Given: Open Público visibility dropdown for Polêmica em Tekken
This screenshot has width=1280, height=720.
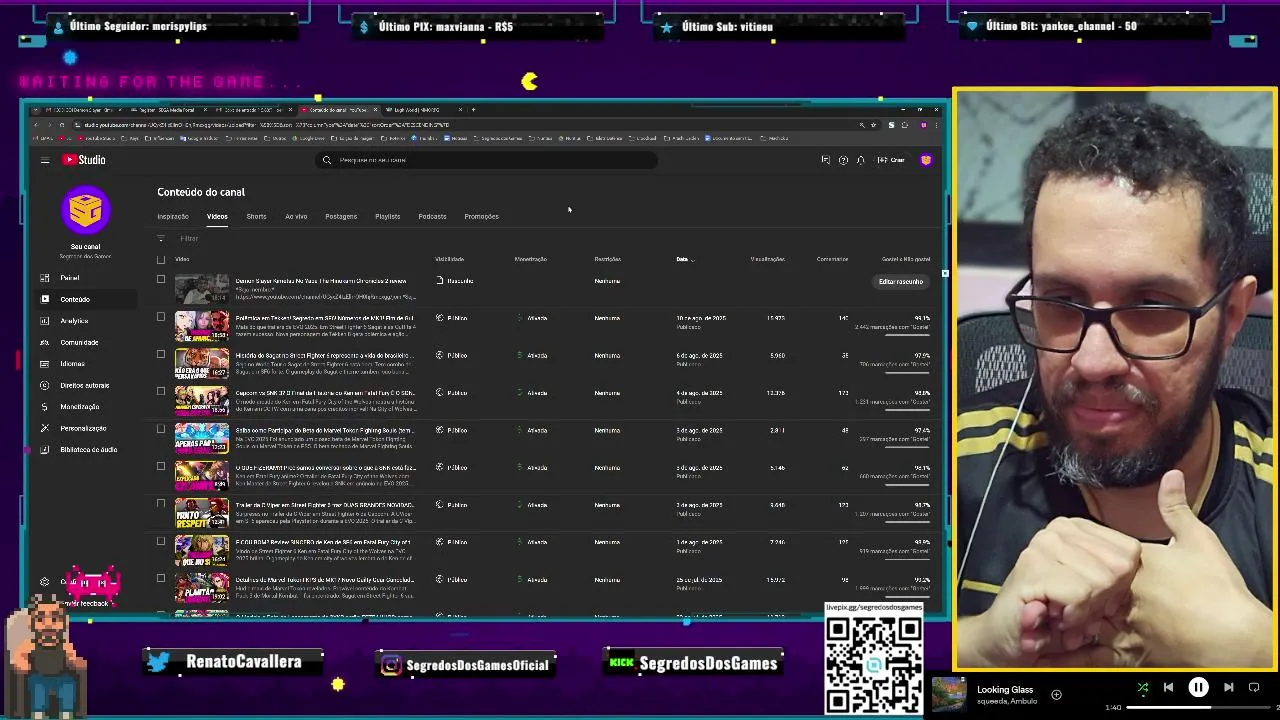Looking at the screenshot, I should 452,318.
